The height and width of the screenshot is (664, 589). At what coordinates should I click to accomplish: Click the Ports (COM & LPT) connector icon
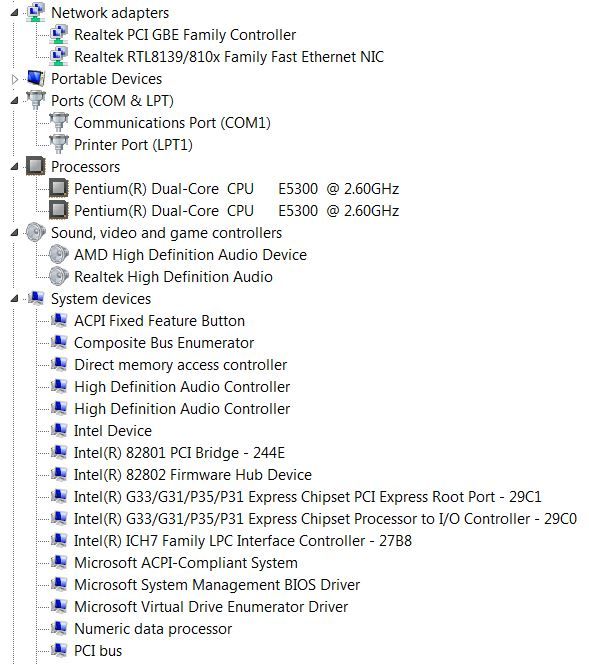[x=35, y=100]
